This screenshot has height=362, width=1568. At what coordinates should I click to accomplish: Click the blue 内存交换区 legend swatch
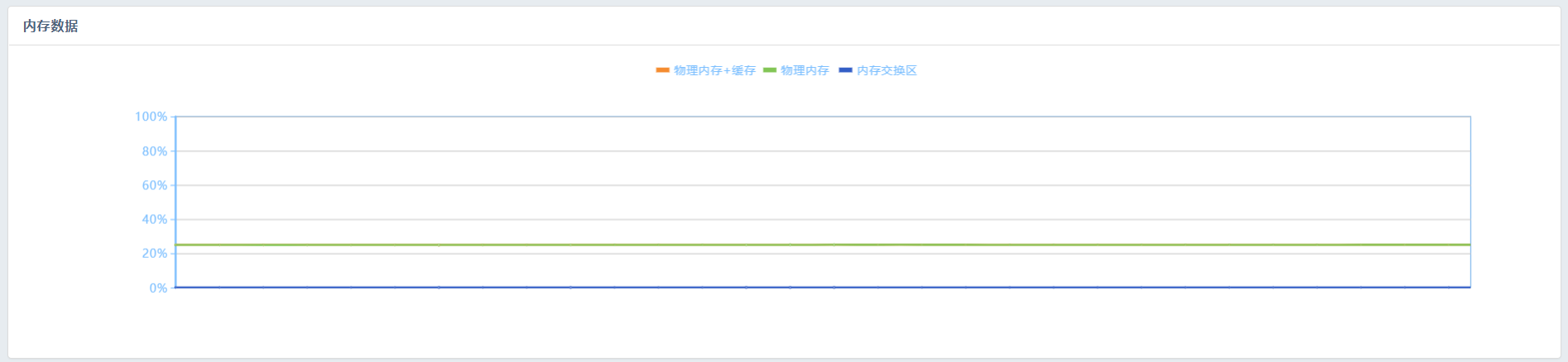click(845, 70)
